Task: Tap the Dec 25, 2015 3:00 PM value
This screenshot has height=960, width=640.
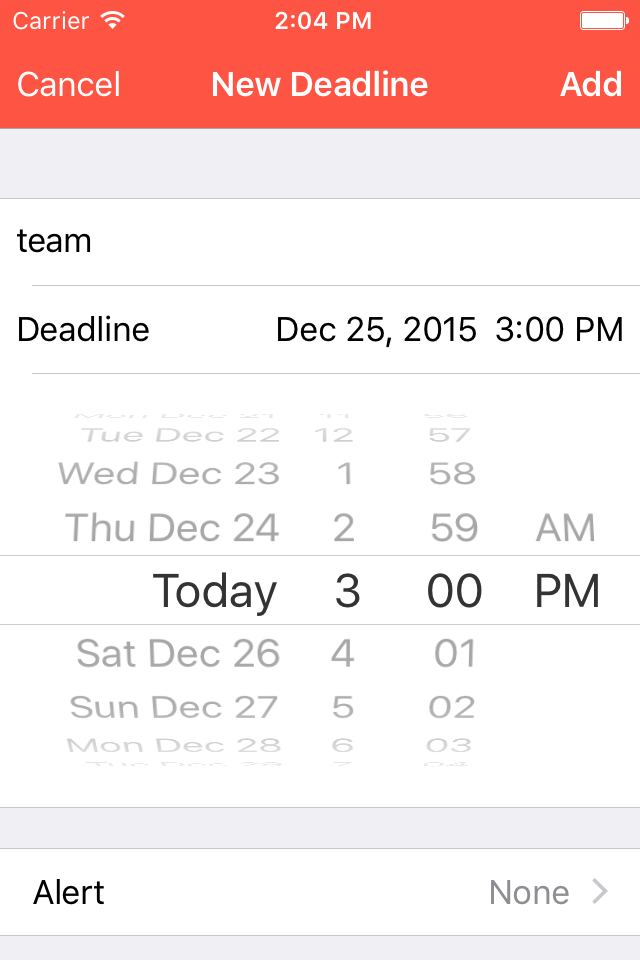Action: point(450,329)
